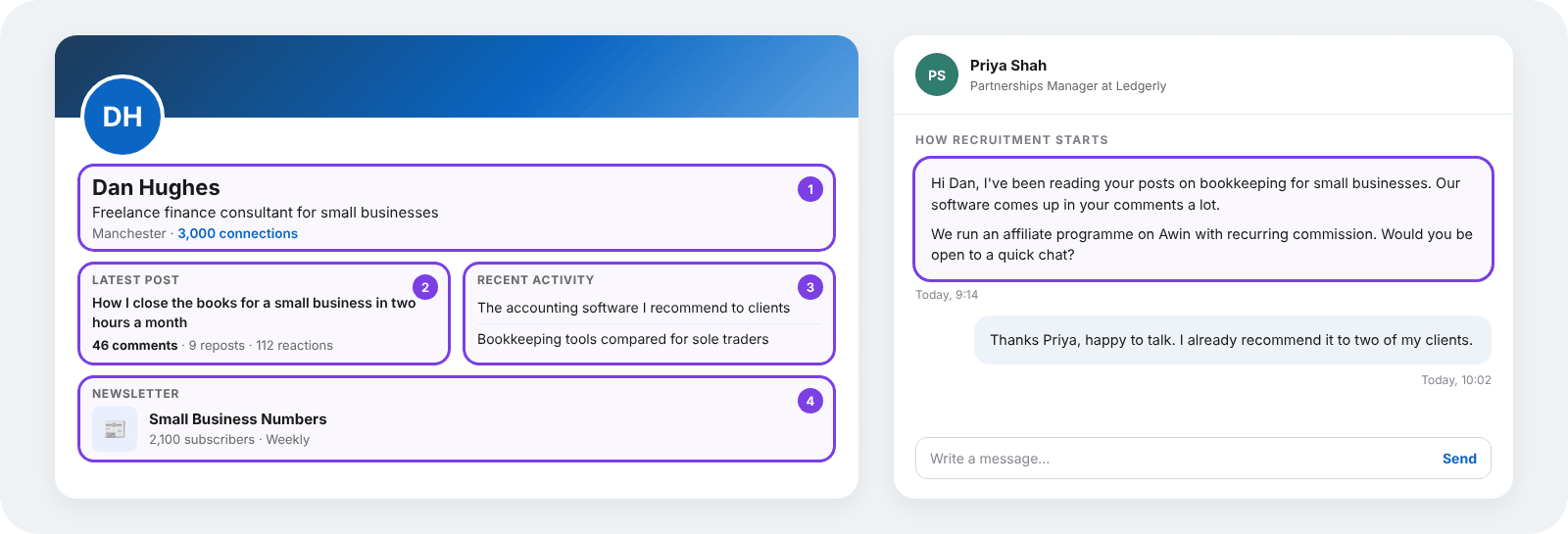Image resolution: width=1568 pixels, height=534 pixels.
Task: Focus the Write a message input field
Action: pos(1203,459)
